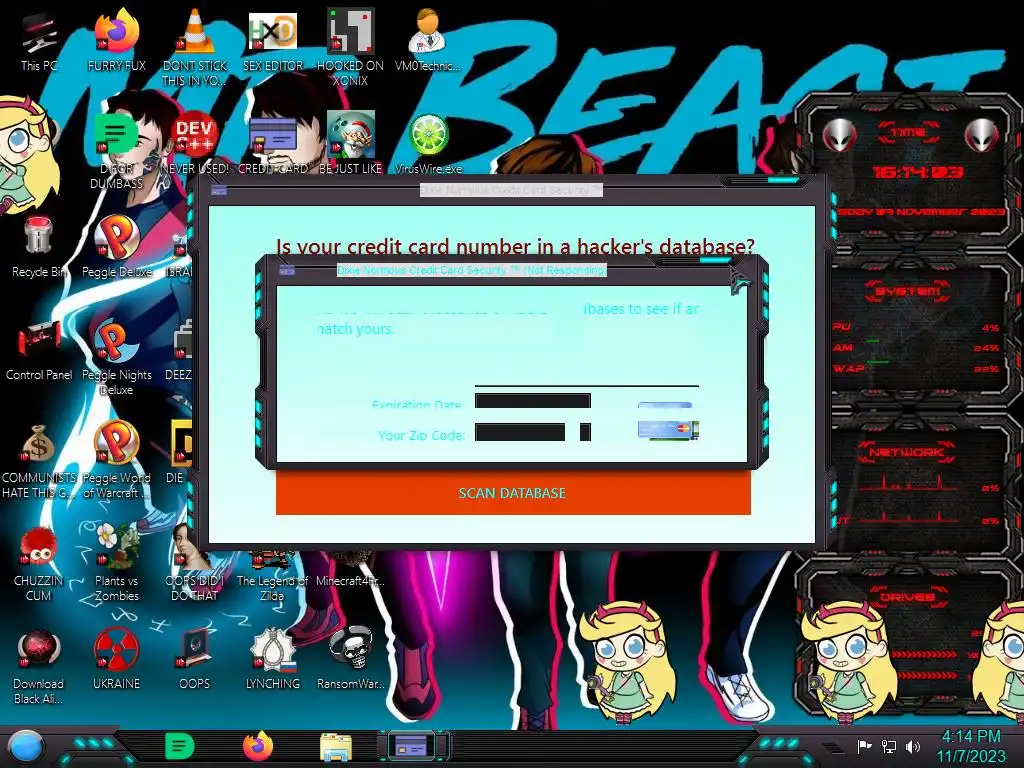1024x768 pixels.
Task: Click the DRIVES gadget header
Action: pos(906,597)
